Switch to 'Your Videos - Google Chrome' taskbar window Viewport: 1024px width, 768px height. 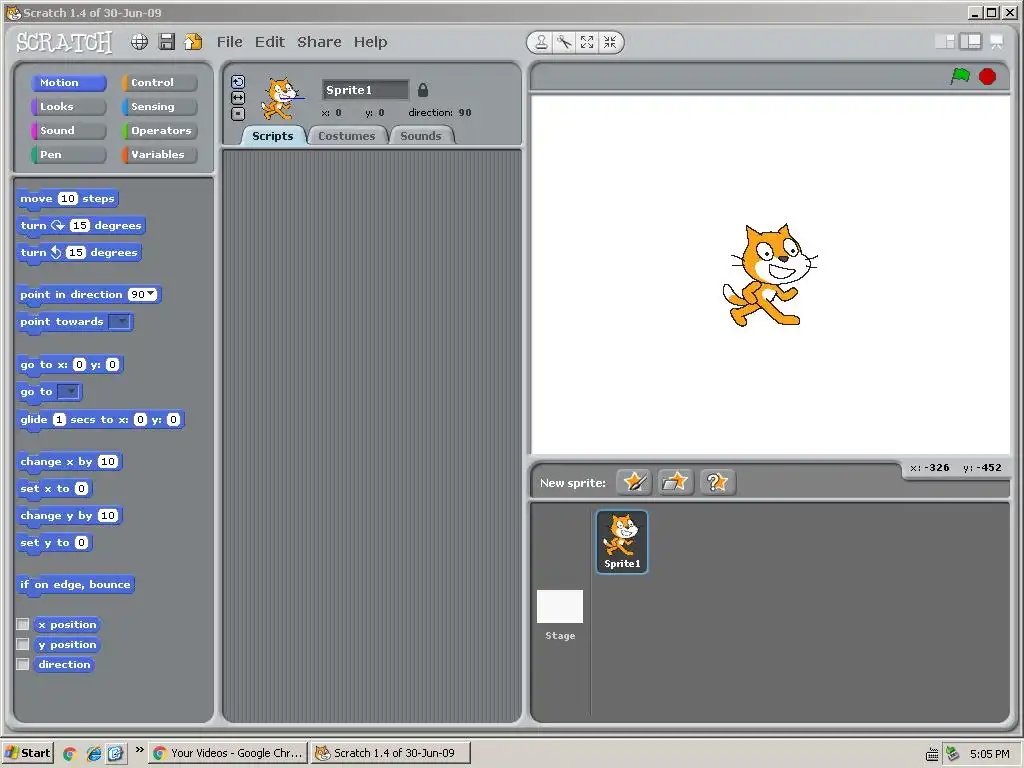tap(228, 753)
